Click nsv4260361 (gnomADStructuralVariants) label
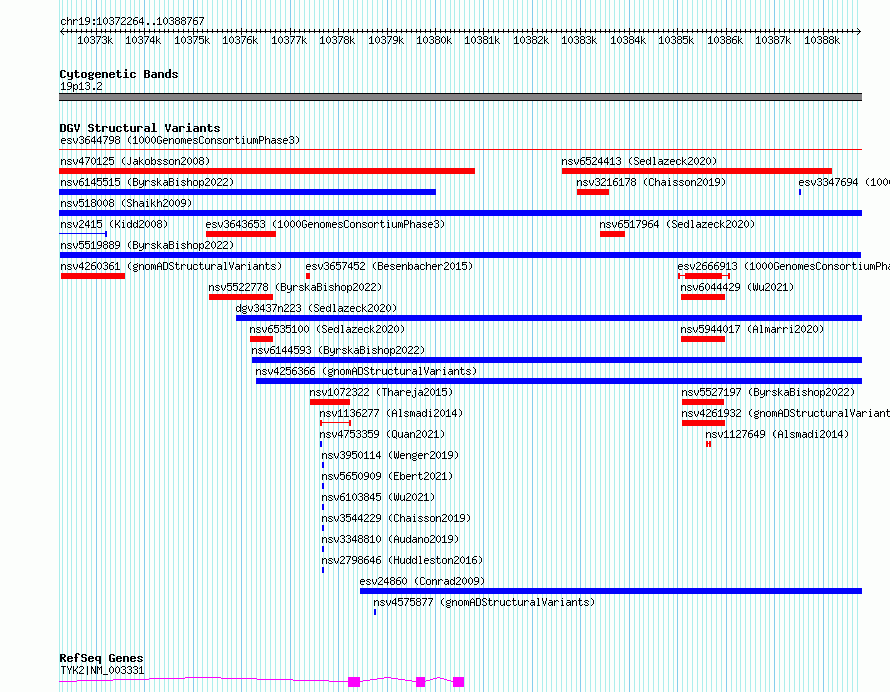Screen dimensions: 890x692 [171, 266]
